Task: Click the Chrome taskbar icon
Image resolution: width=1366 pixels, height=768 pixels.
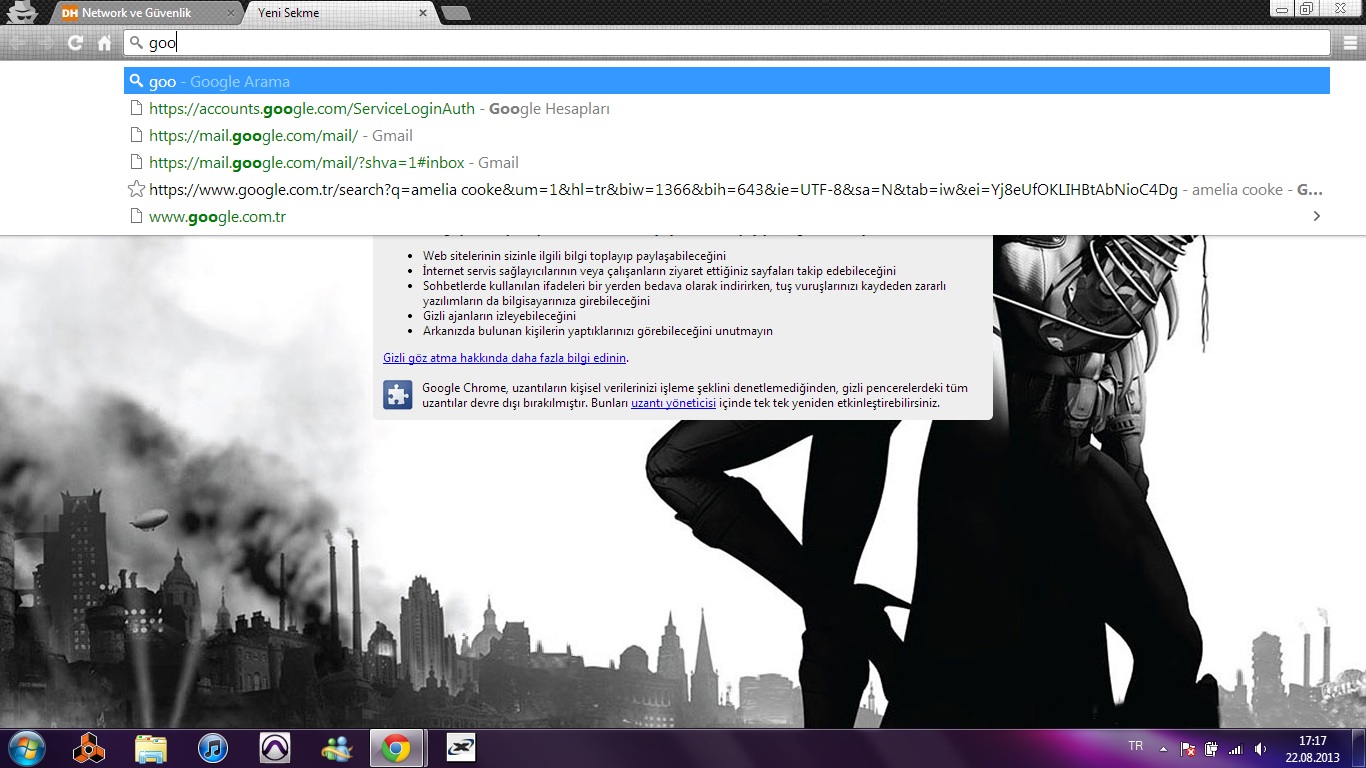Action: (x=397, y=748)
